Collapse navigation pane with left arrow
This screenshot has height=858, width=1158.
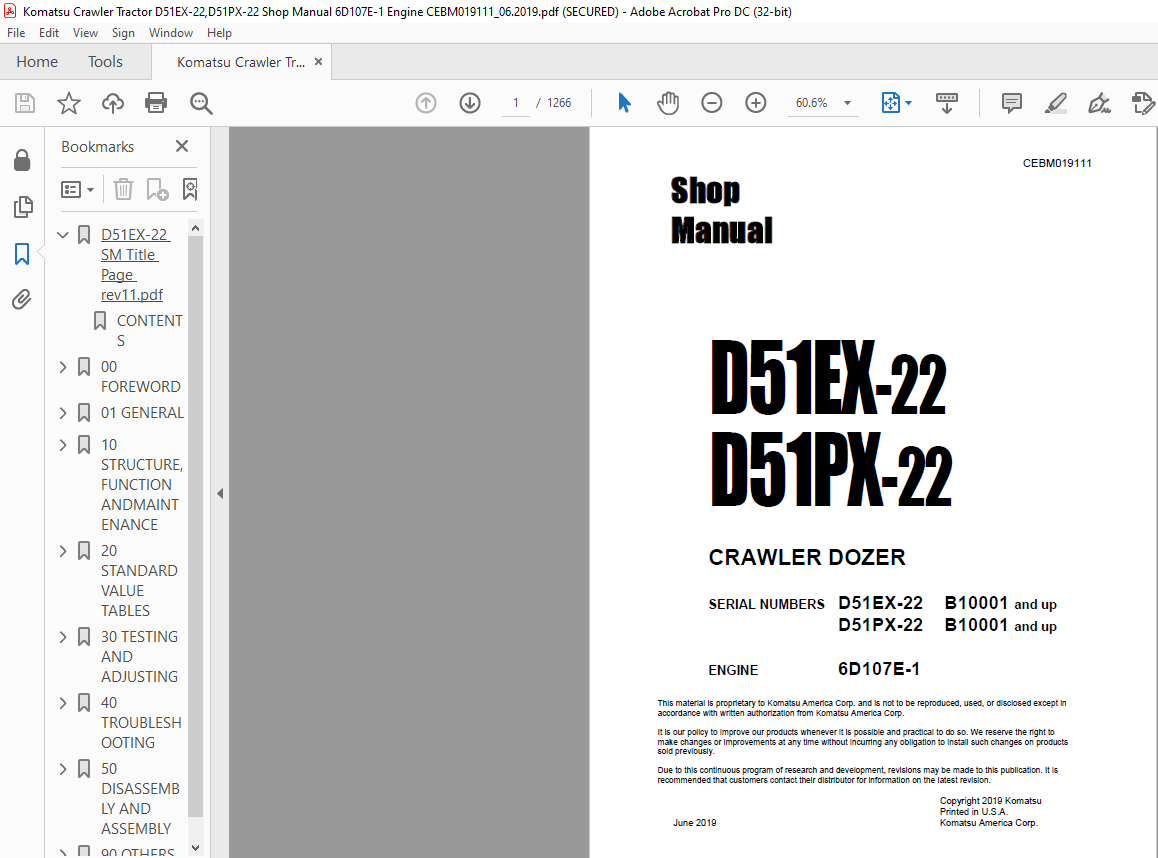[220, 493]
